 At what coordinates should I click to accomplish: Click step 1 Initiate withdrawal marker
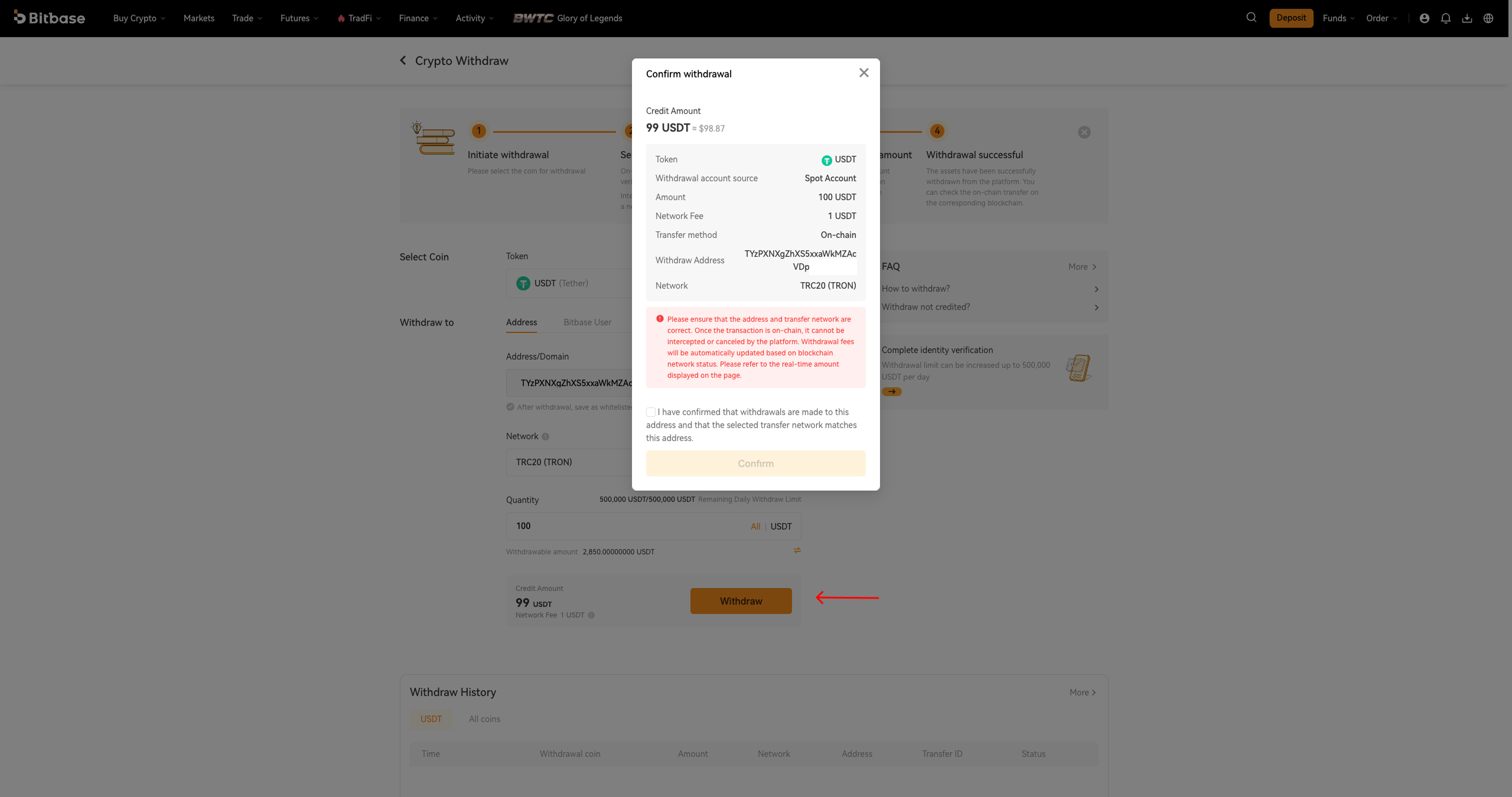pos(478,131)
